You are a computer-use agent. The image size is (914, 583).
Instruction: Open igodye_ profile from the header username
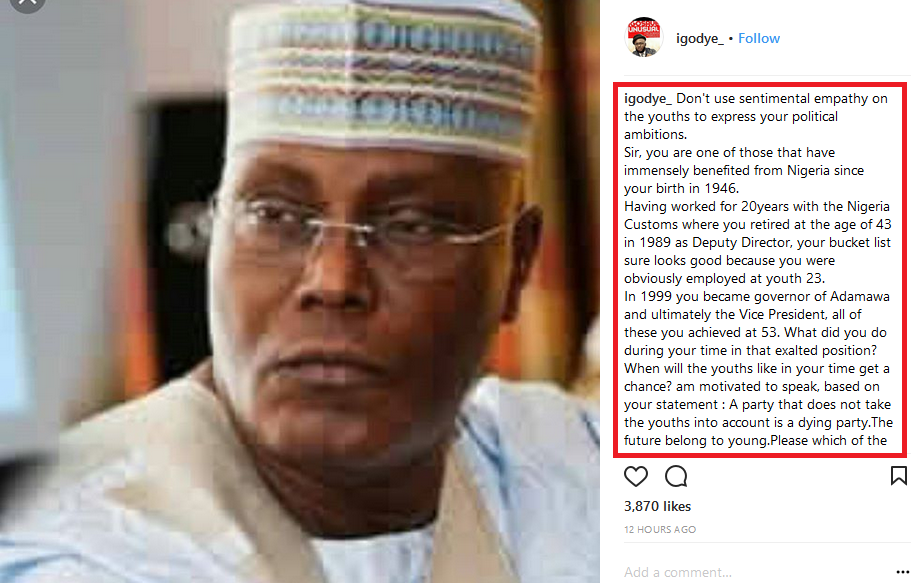pyautogui.click(x=699, y=38)
